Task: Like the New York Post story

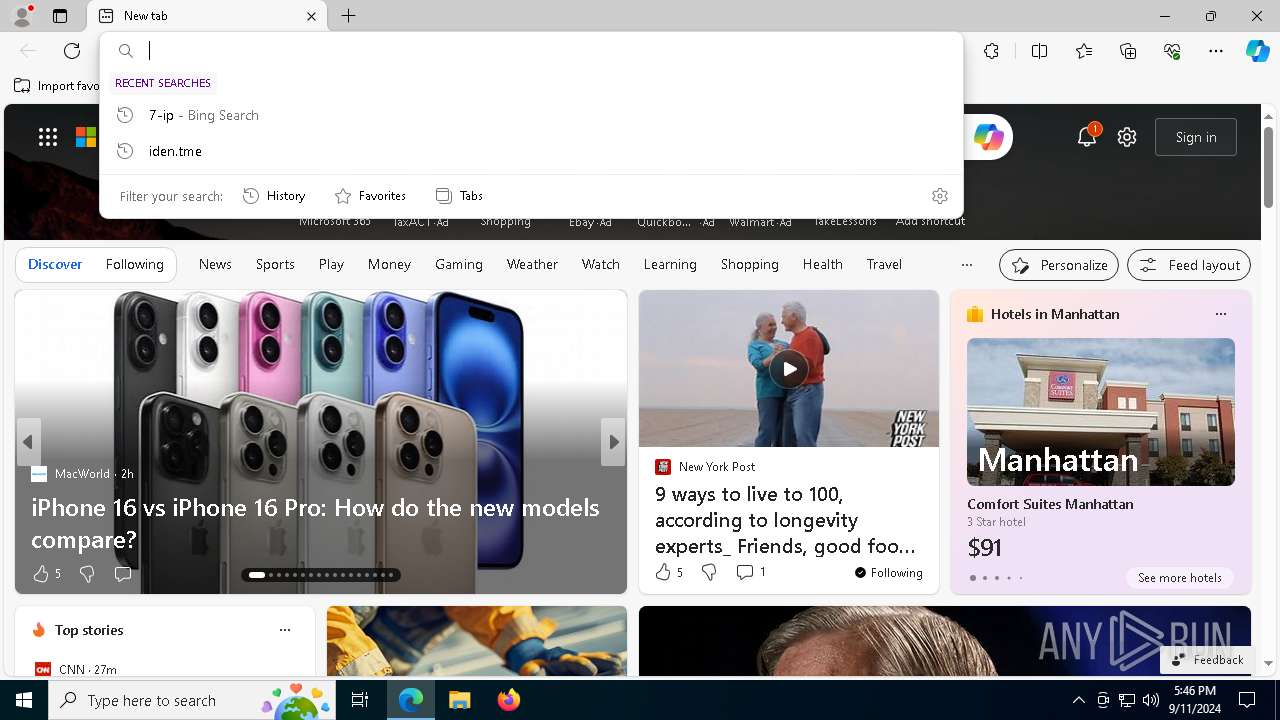Action: 668,572
